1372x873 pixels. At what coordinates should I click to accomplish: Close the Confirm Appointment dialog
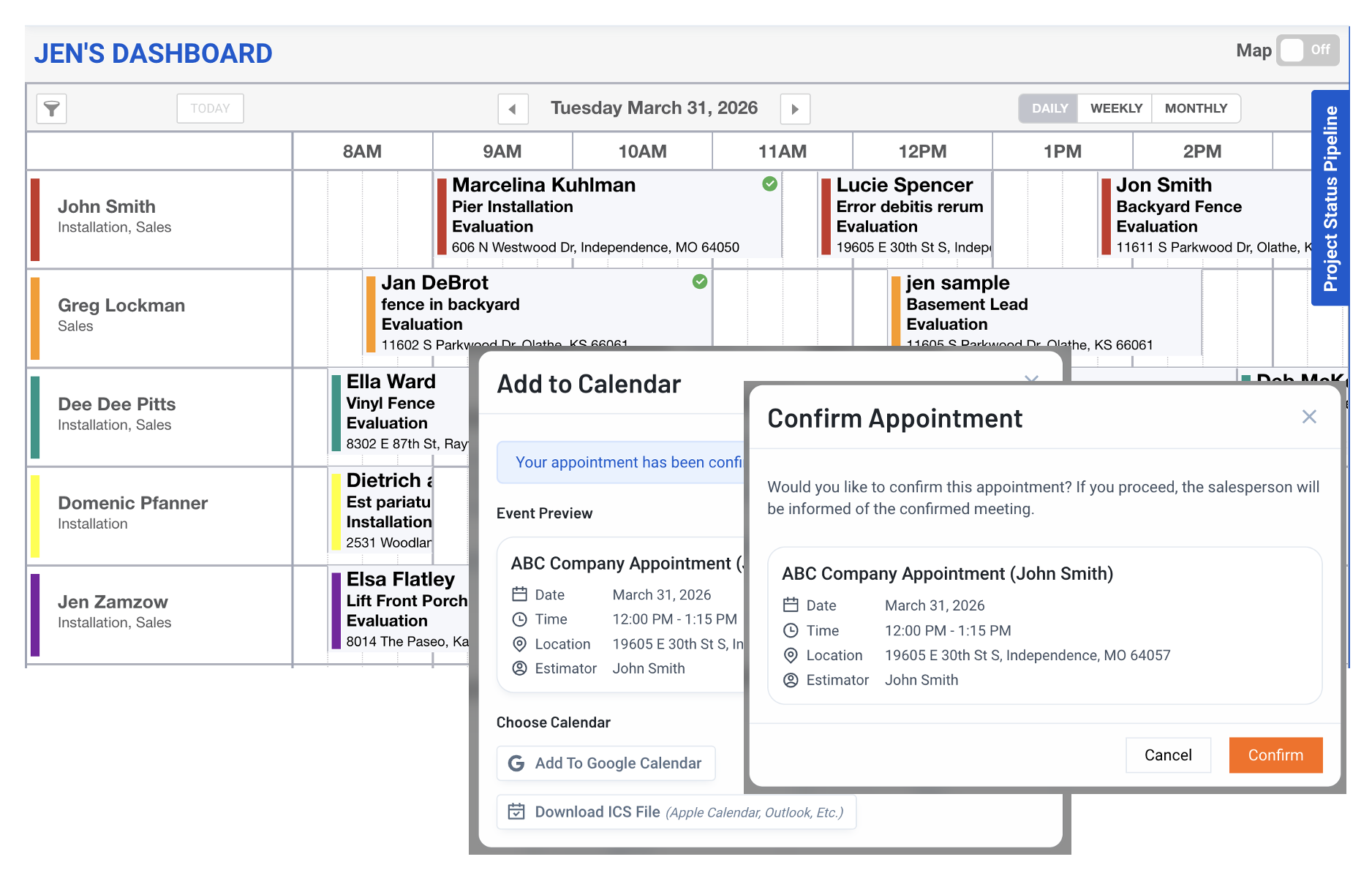click(1309, 417)
